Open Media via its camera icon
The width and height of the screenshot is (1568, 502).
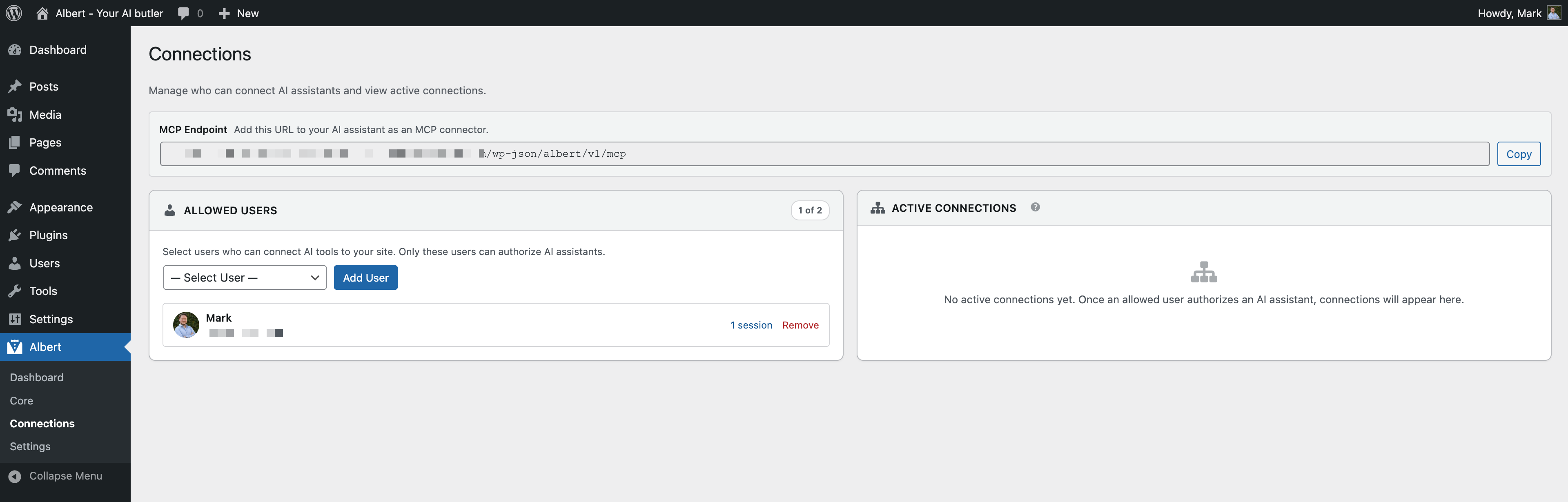(x=15, y=114)
